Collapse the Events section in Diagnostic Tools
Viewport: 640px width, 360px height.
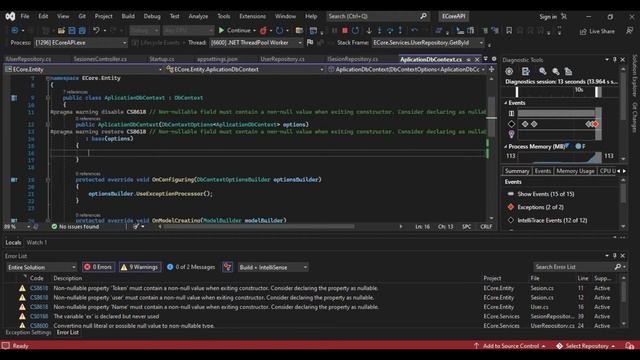[506, 103]
